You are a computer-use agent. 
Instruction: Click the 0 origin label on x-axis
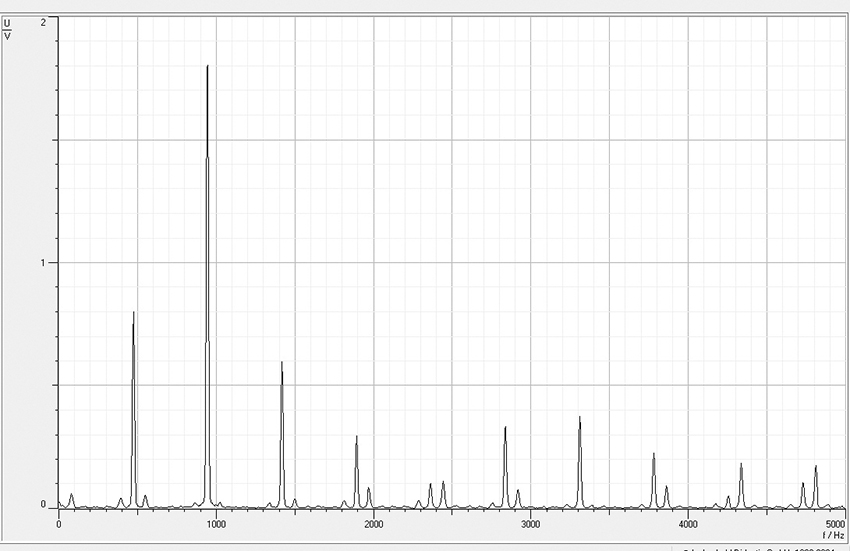pos(59,524)
